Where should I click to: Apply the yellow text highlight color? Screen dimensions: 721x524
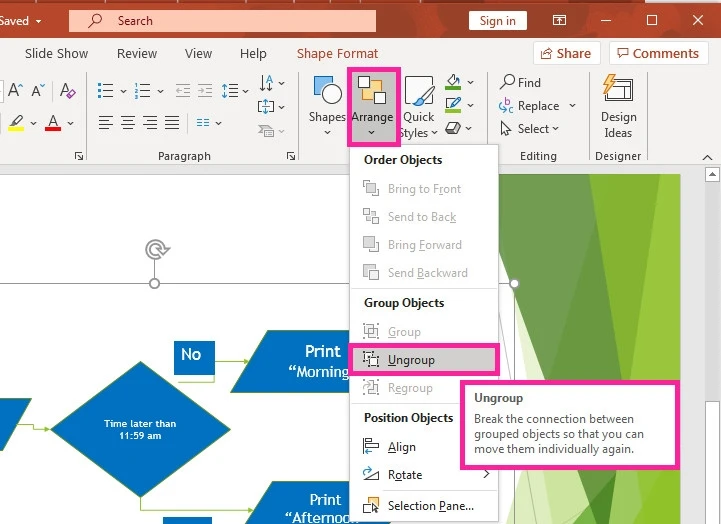(x=16, y=123)
